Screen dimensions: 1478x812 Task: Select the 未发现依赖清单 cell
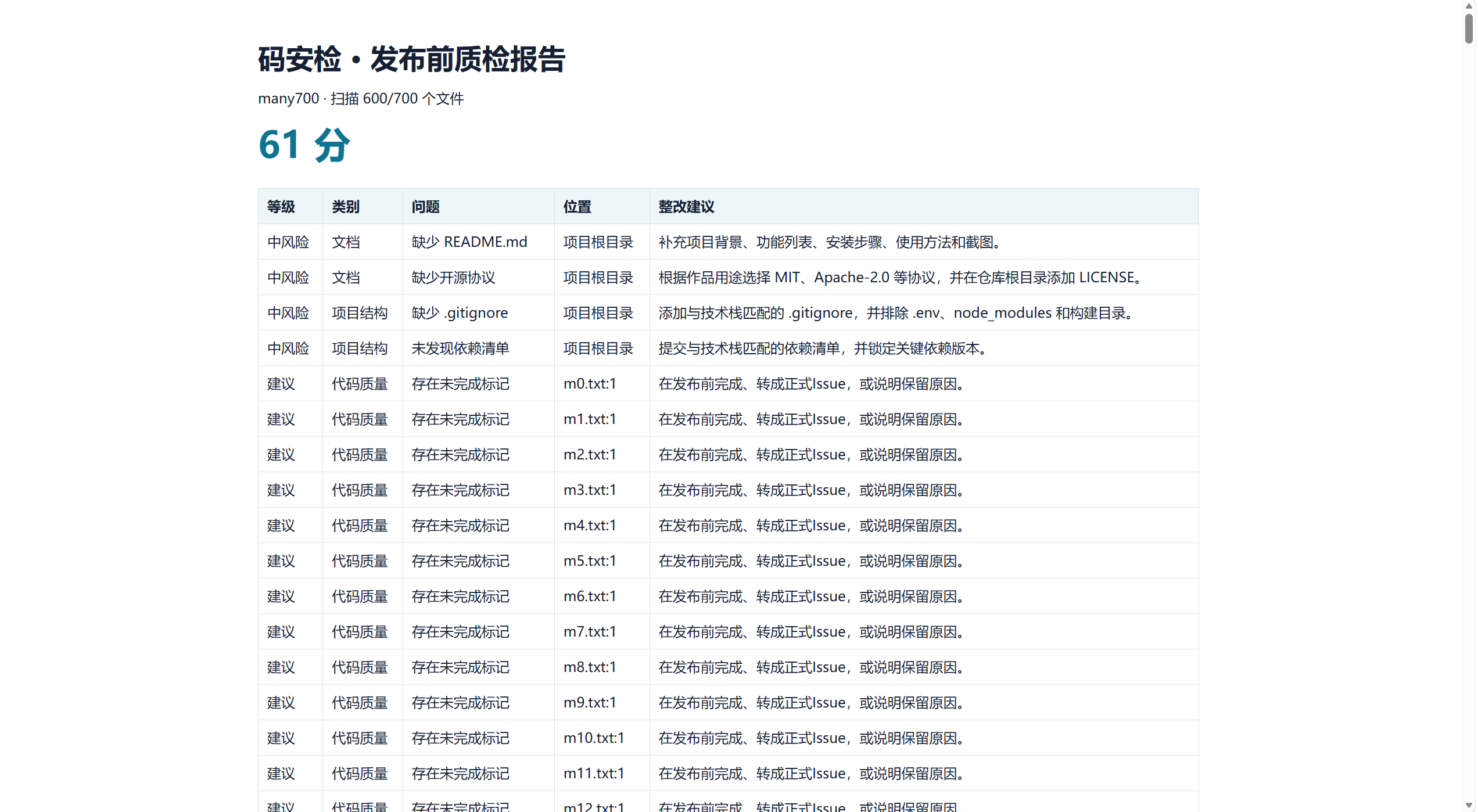(478, 348)
